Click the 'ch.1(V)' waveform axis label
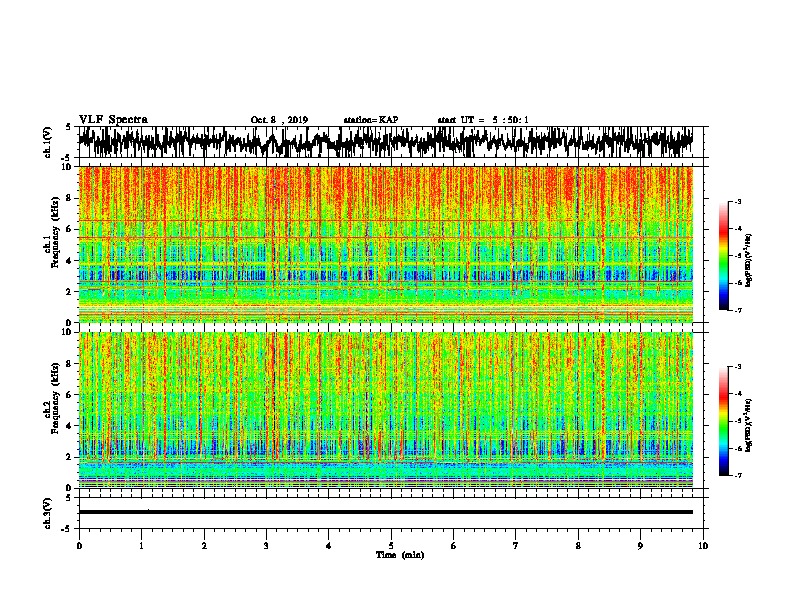Image resolution: width=792 pixels, height=612 pixels. (x=48, y=142)
